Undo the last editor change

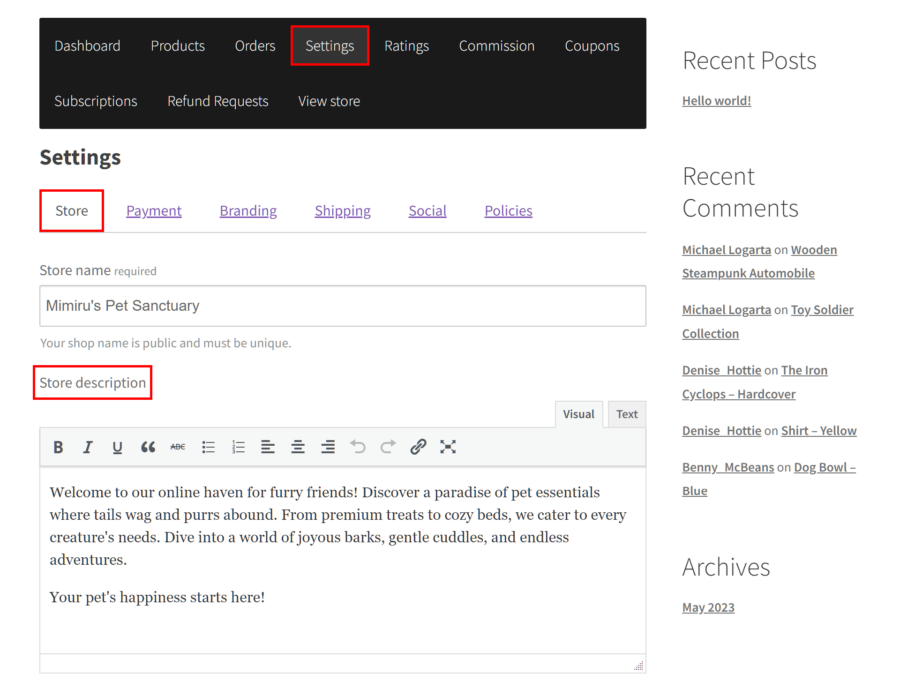coord(358,447)
